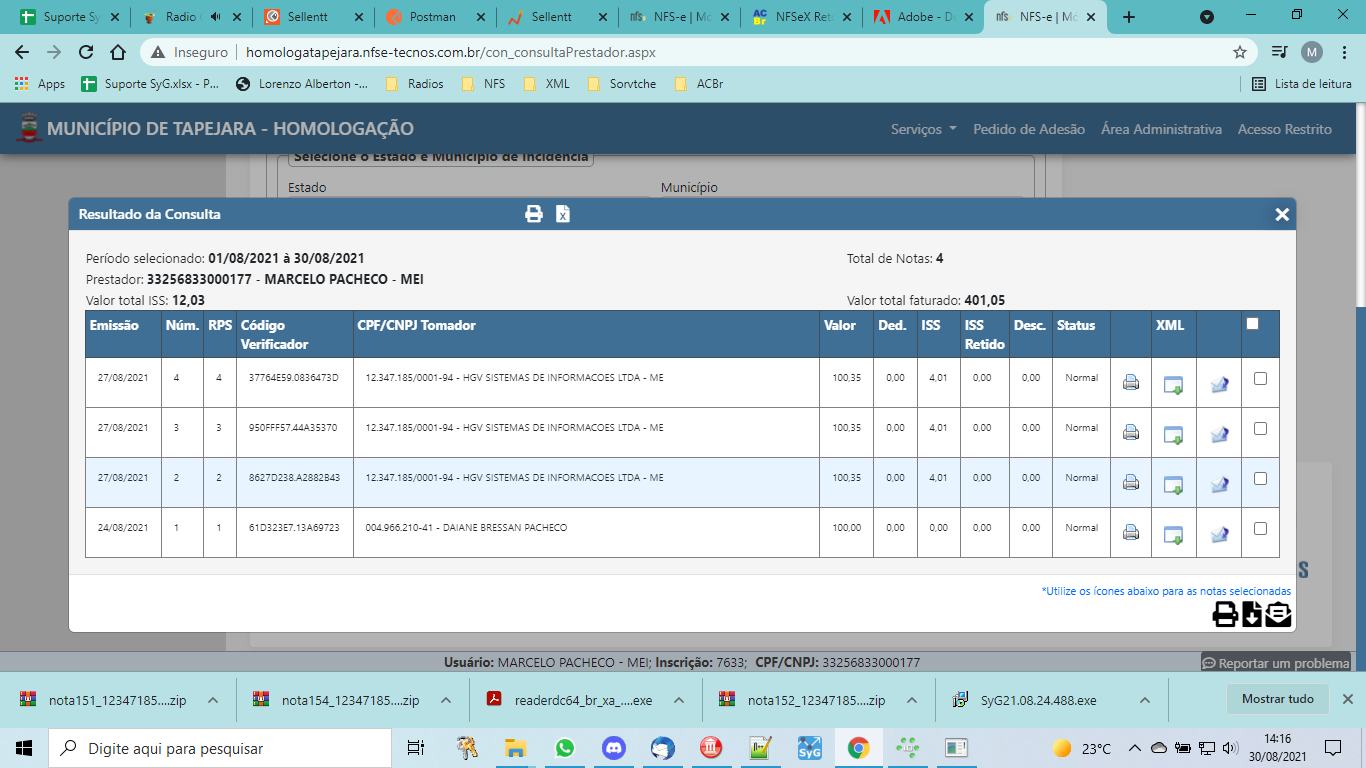Expand options for nota154 zip download
Screen dimensions: 1366x768
click(446, 700)
